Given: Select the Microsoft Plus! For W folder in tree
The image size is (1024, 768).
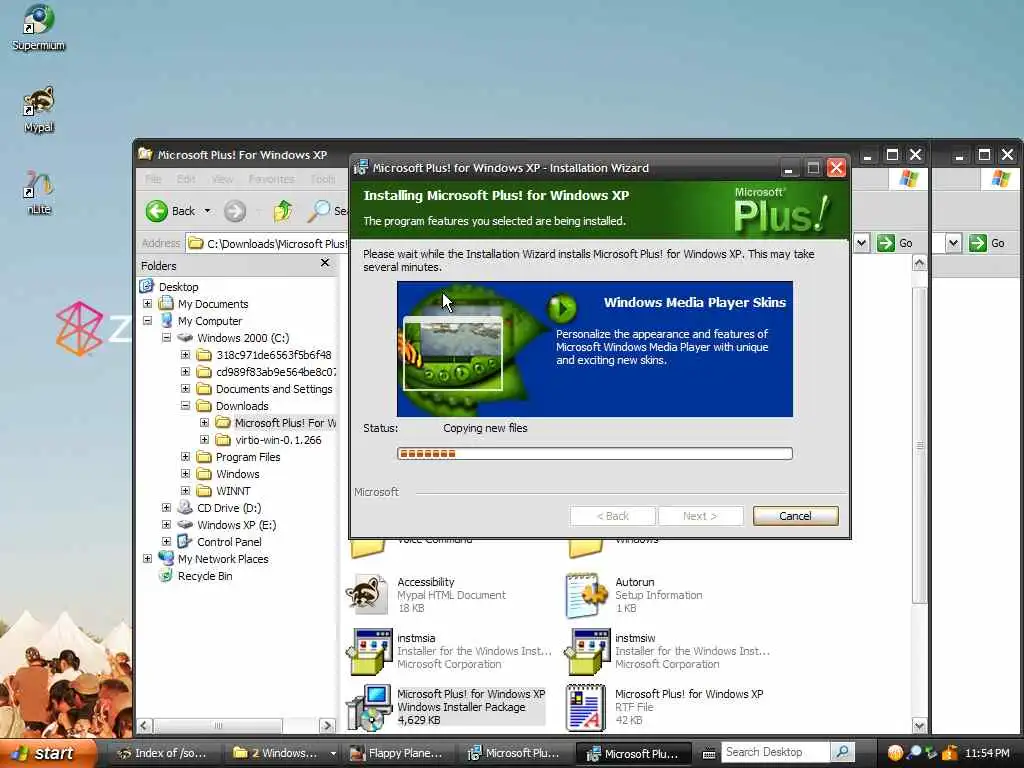Looking at the screenshot, I should (x=285, y=423).
